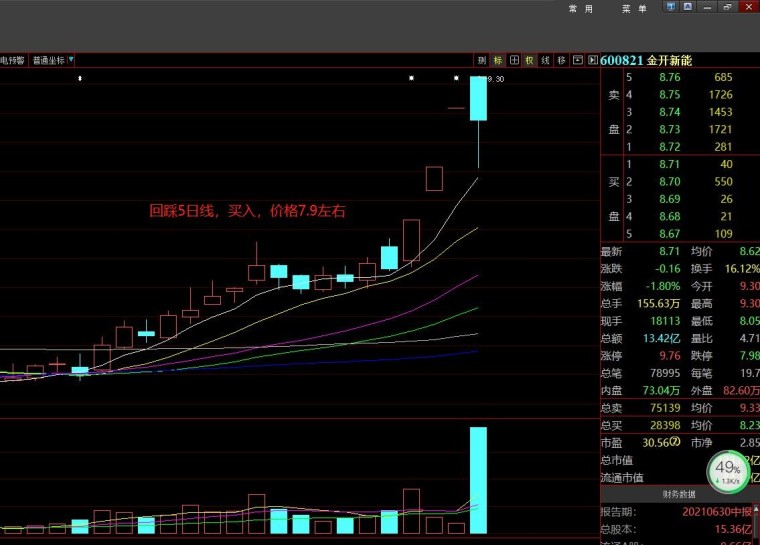This screenshot has height=545, width=760.
Task: Toggle the 权 adjustment button
Action: coord(530,60)
